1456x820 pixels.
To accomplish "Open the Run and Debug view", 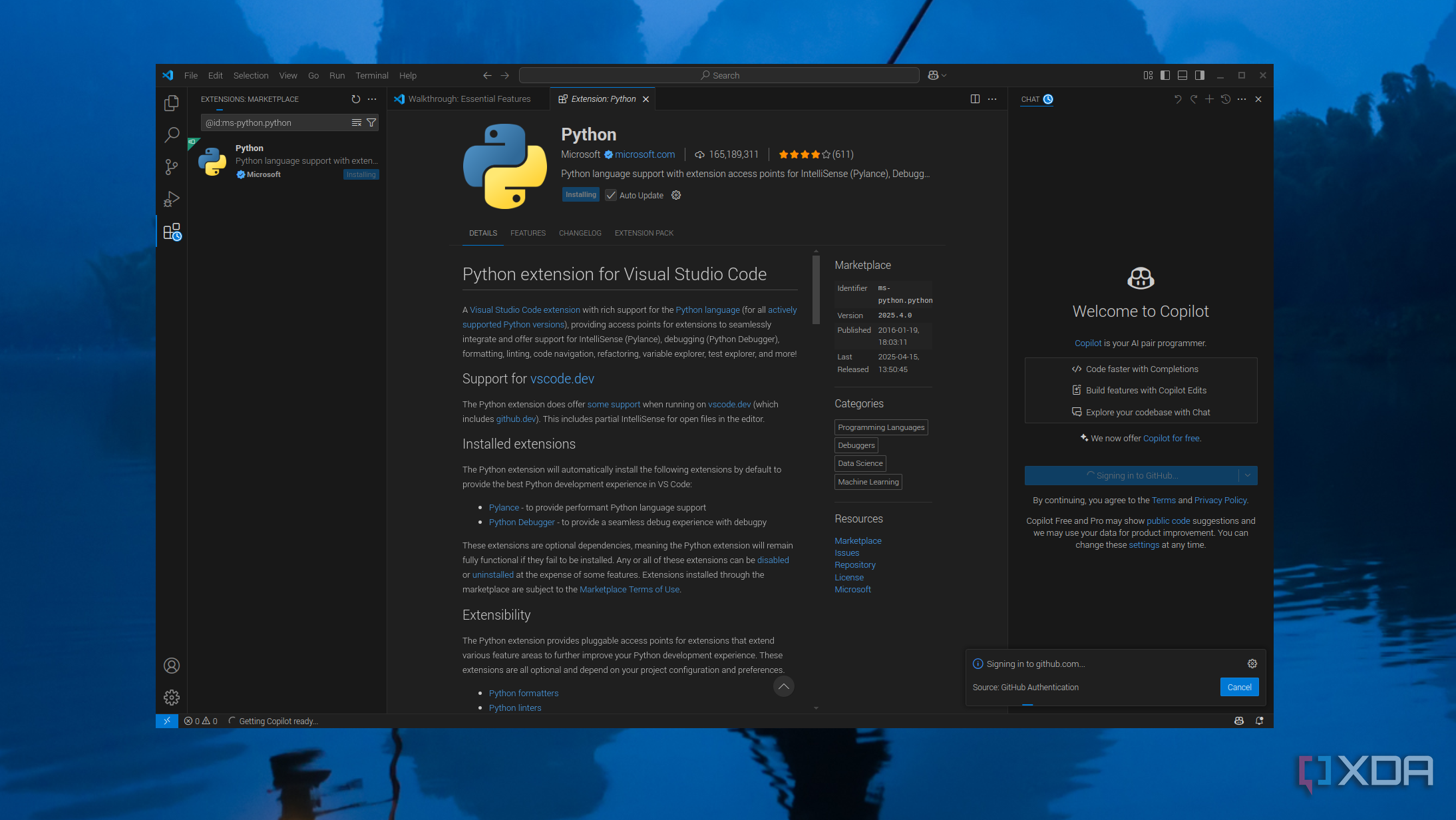I will (x=172, y=199).
